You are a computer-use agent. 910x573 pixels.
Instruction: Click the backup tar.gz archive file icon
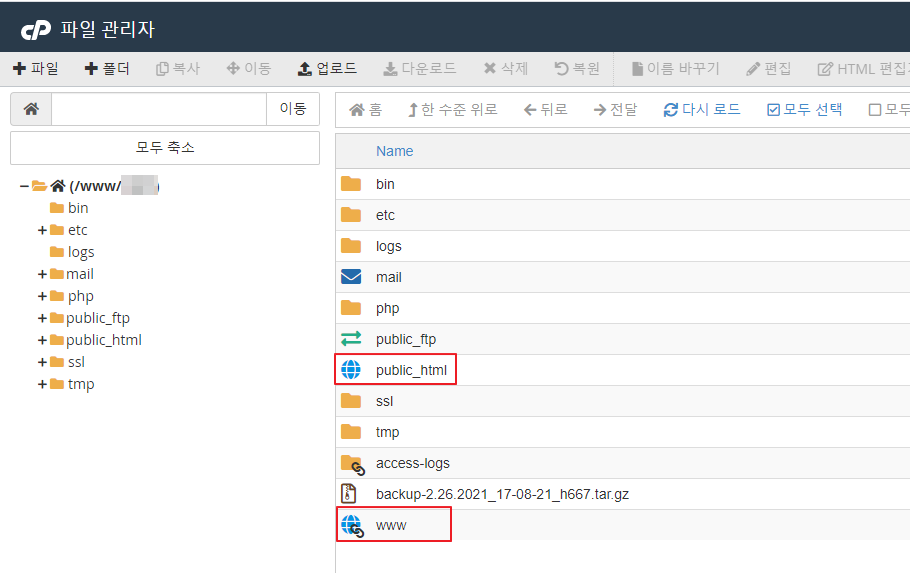click(349, 494)
